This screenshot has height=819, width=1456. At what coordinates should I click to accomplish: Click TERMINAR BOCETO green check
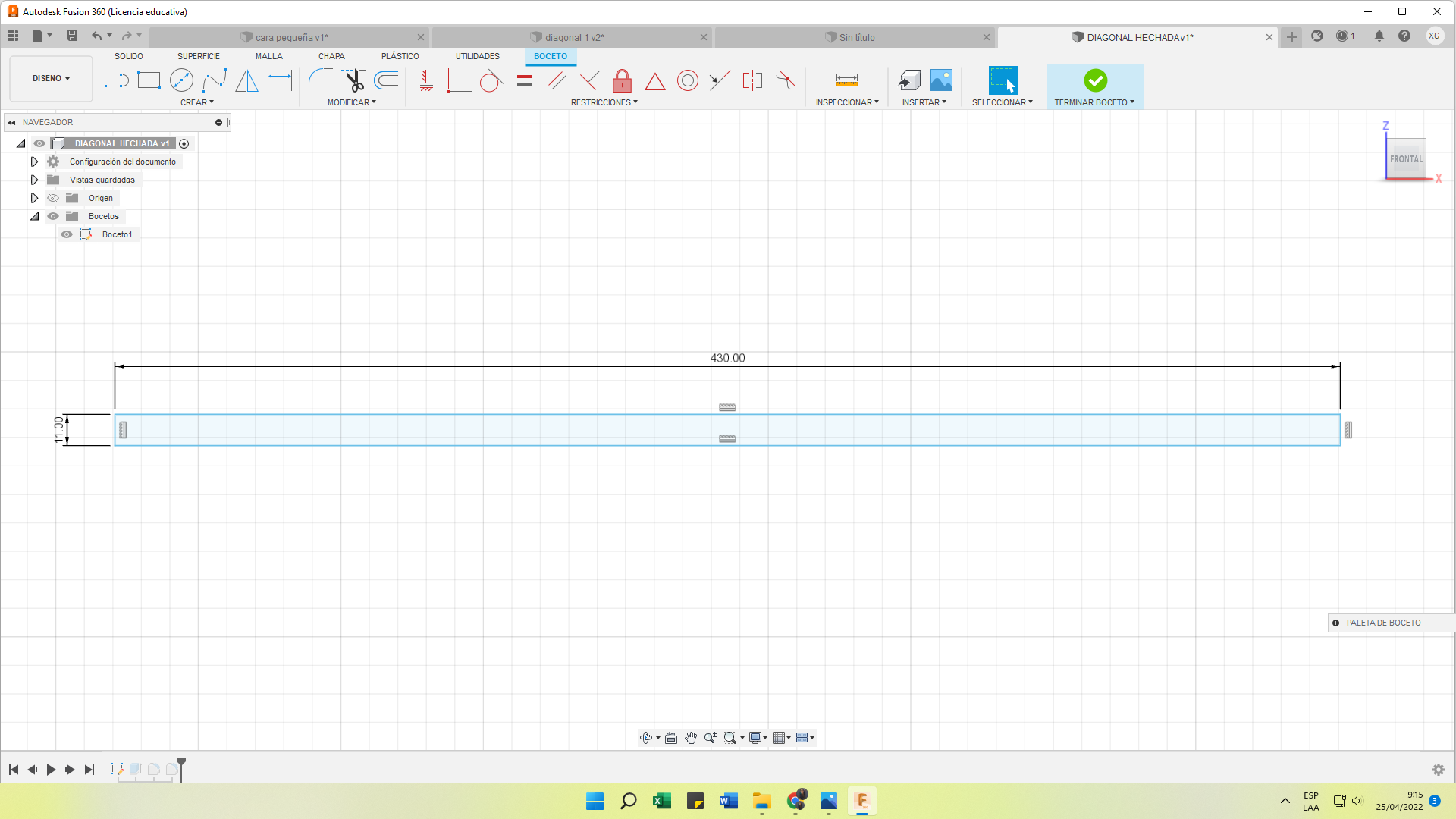(1095, 80)
